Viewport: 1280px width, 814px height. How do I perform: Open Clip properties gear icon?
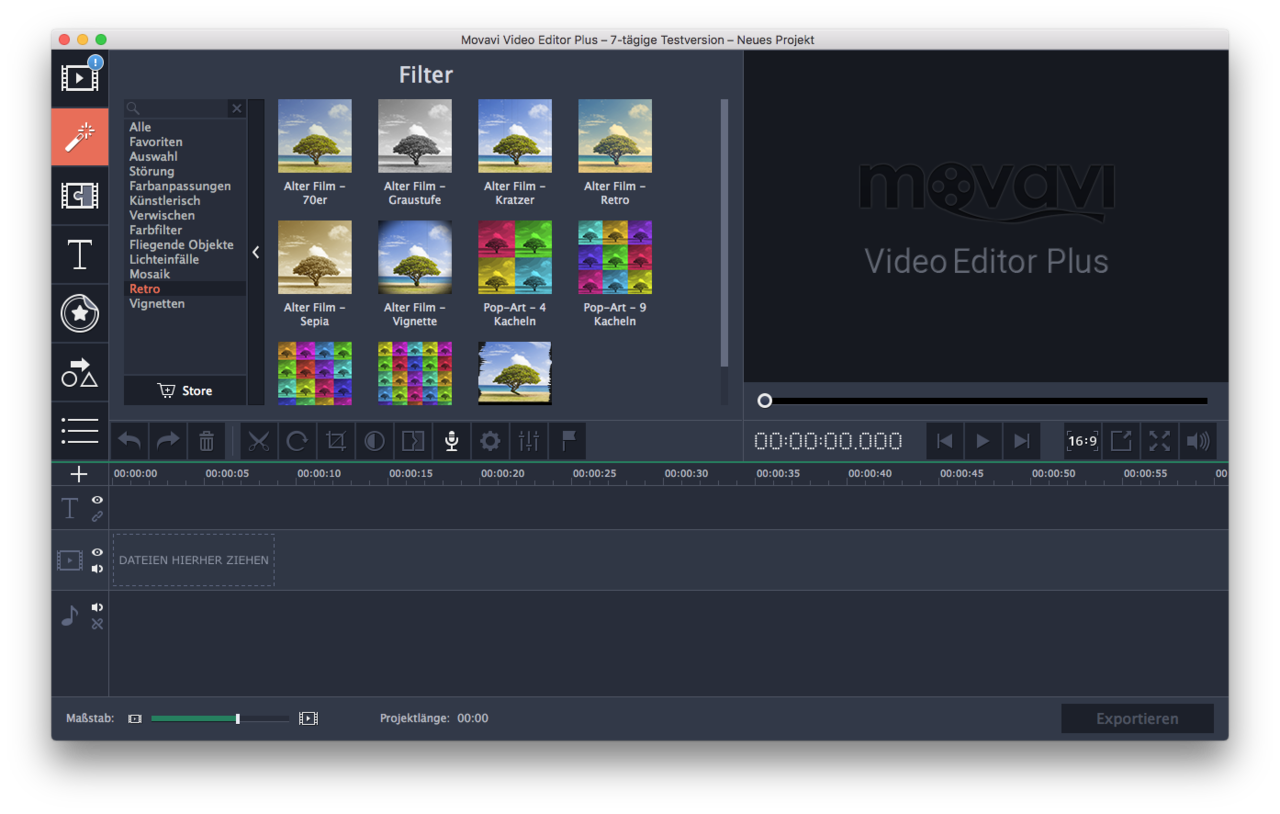click(x=490, y=441)
